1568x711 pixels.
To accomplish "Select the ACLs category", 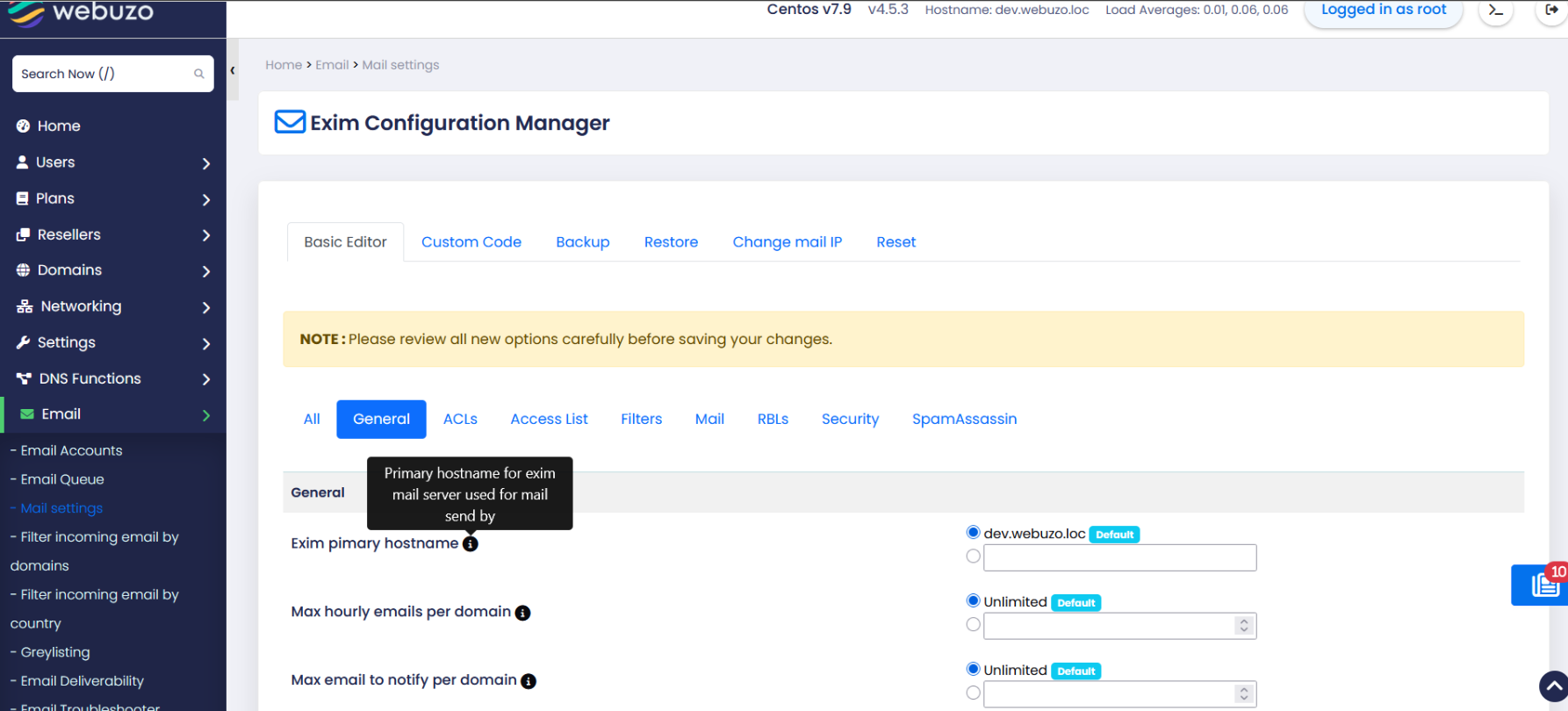I will click(x=460, y=420).
